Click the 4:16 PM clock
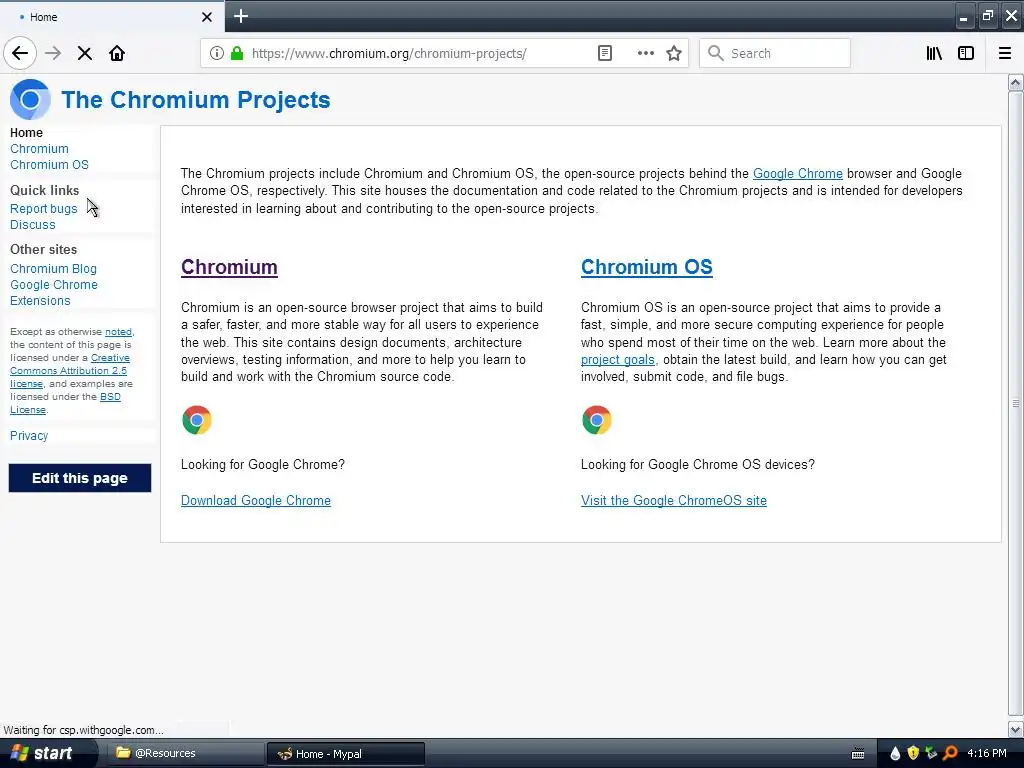 987,754
